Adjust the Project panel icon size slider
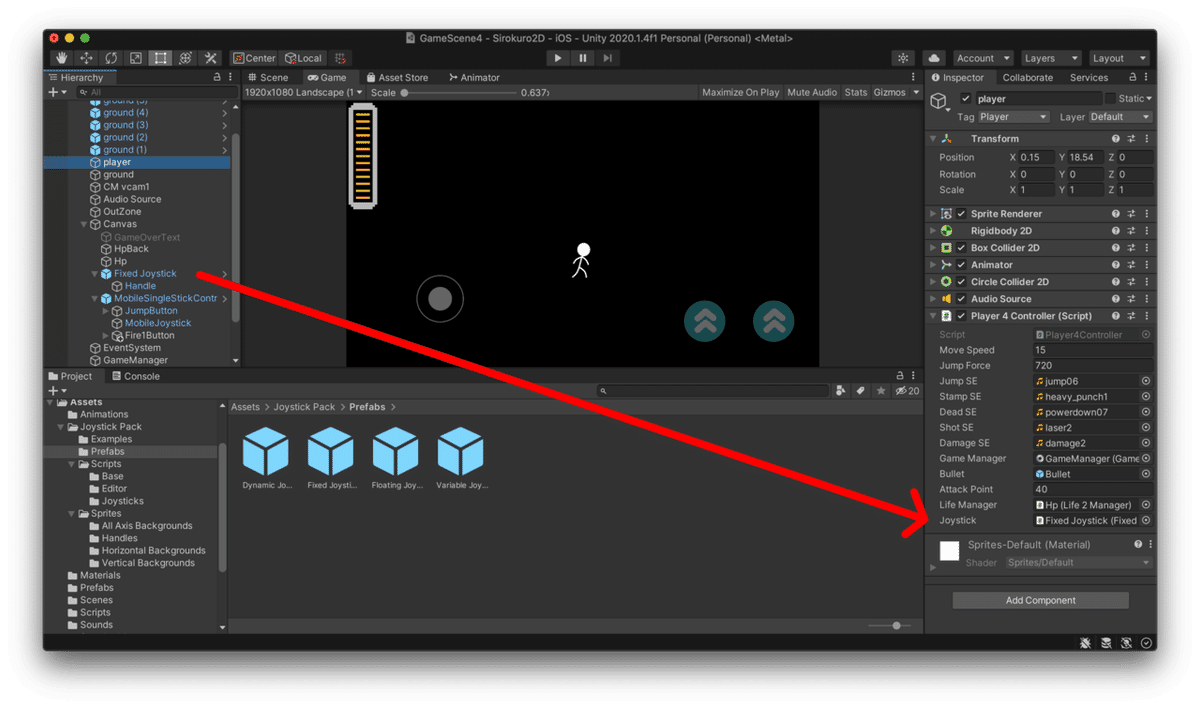This screenshot has width=1200, height=708. pyautogui.click(x=890, y=626)
